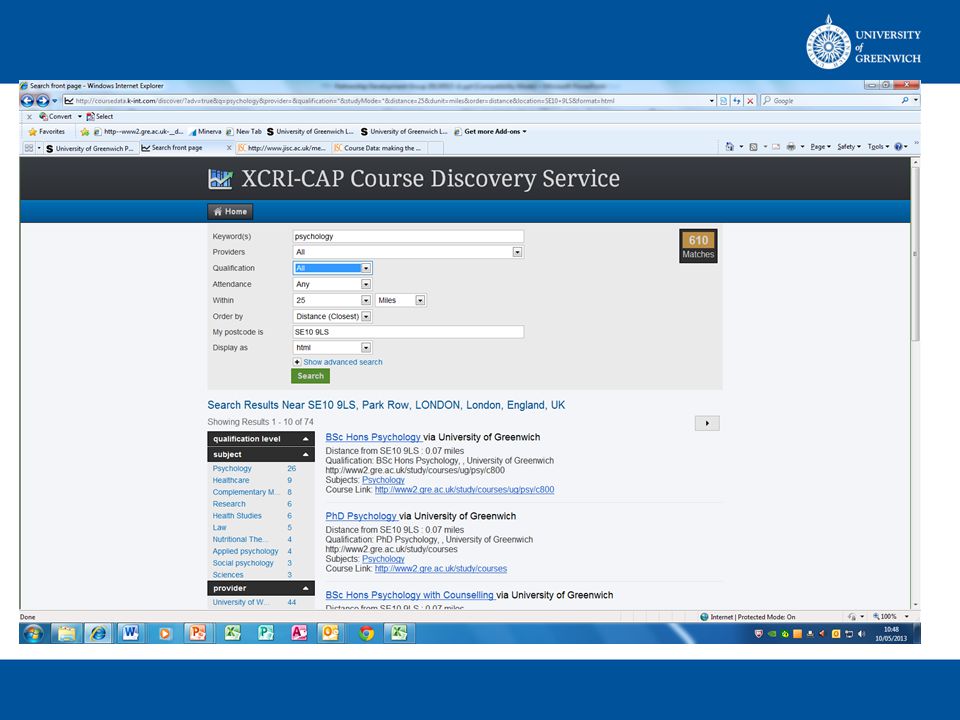This screenshot has width=960, height=720.
Task: Click the Convert toolbar button
Action: point(56,116)
